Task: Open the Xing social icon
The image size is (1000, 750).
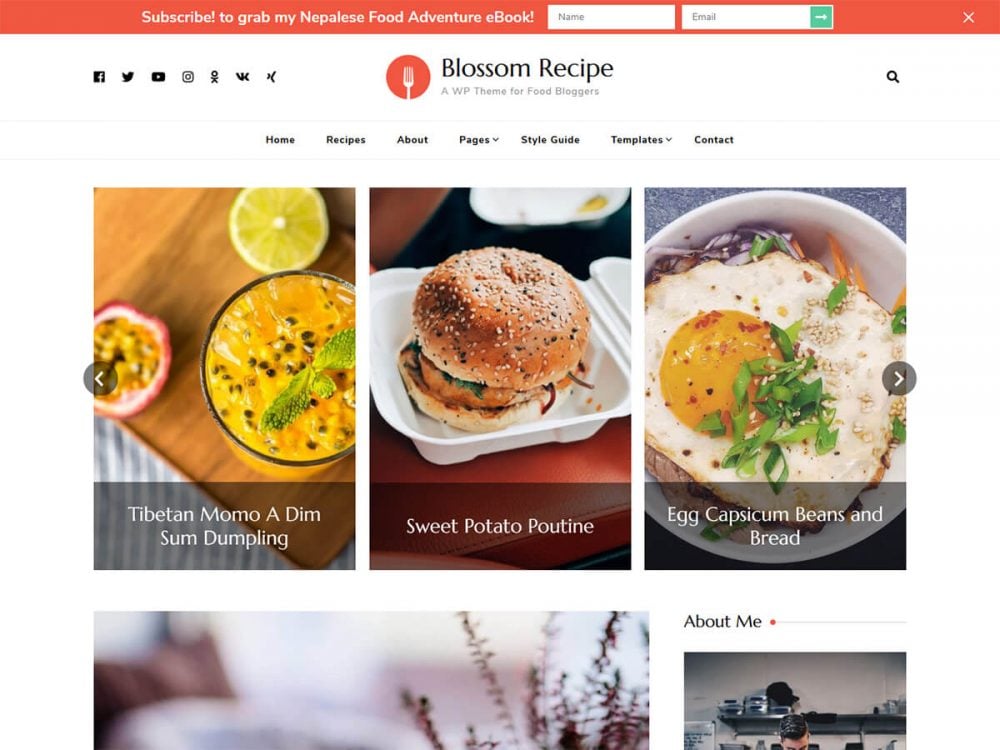Action: 271,77
